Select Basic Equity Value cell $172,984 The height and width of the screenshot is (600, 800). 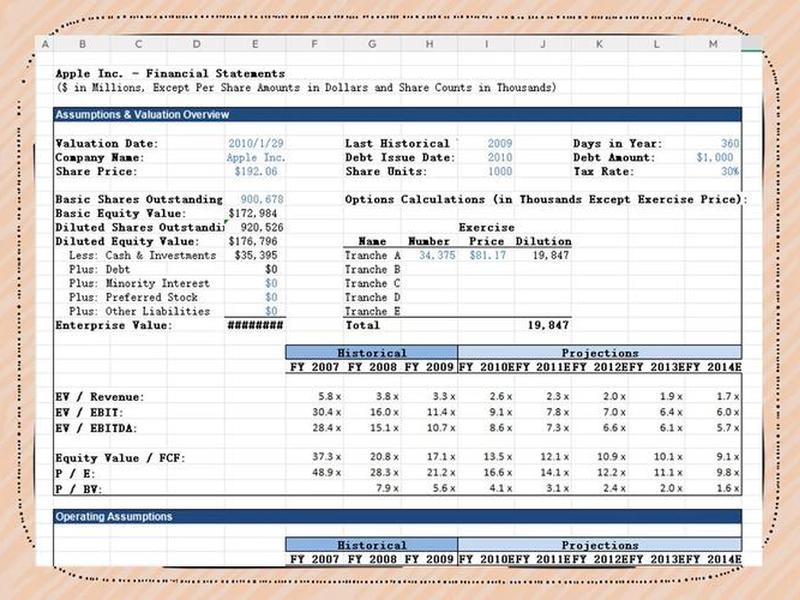click(x=253, y=214)
